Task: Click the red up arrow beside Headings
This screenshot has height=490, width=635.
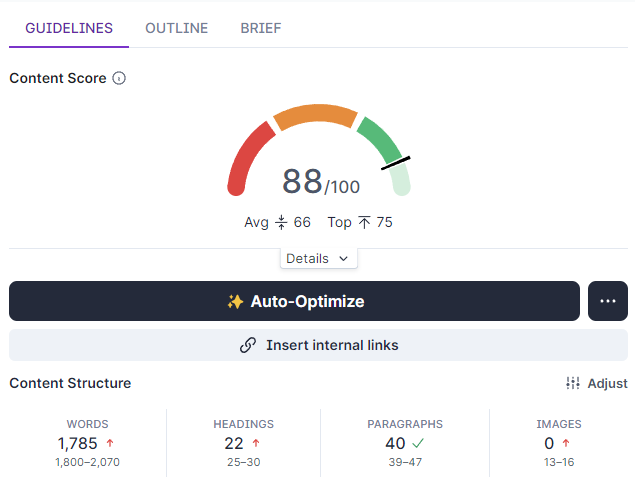Action: 256,443
